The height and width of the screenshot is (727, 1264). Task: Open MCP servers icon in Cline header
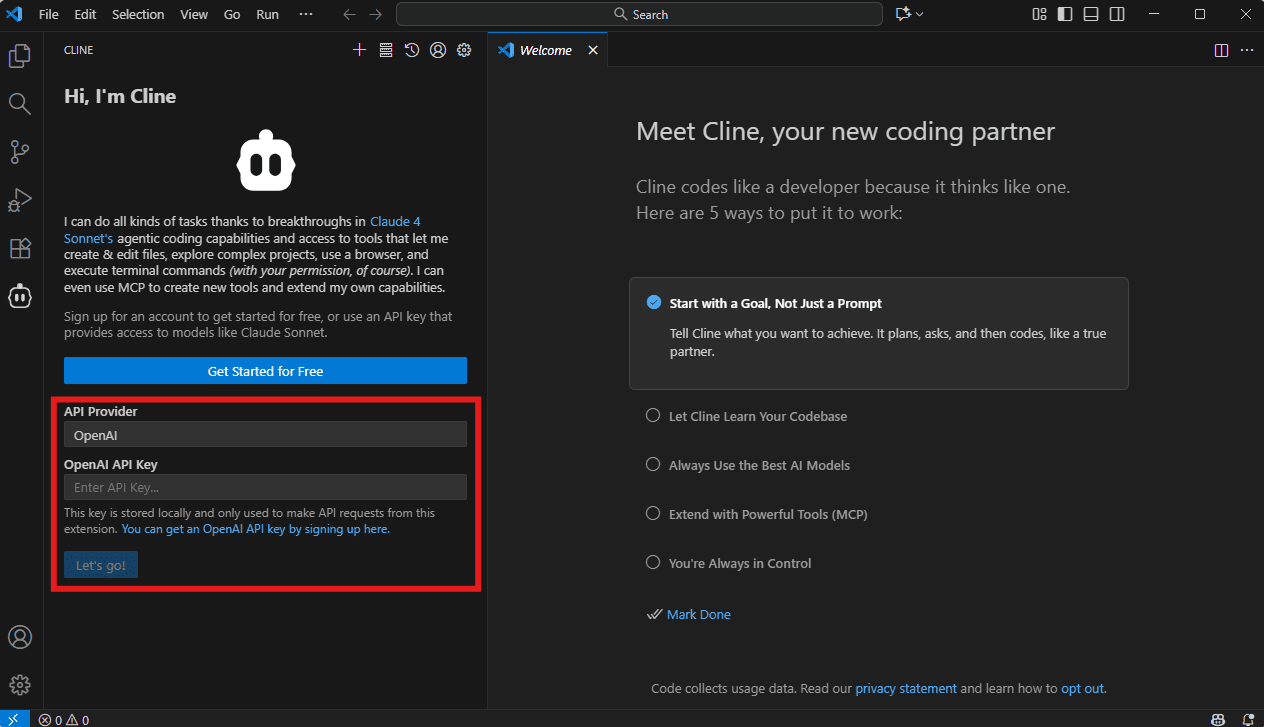tap(386, 50)
